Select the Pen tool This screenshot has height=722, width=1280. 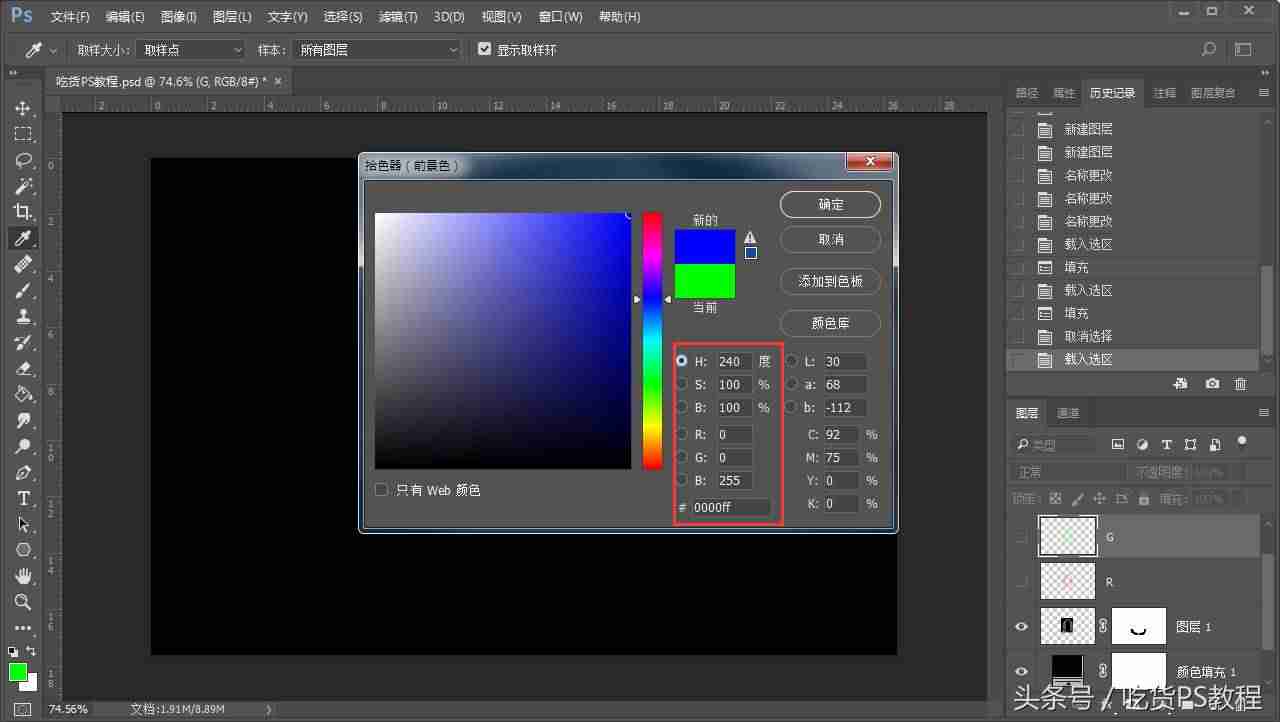(x=23, y=472)
